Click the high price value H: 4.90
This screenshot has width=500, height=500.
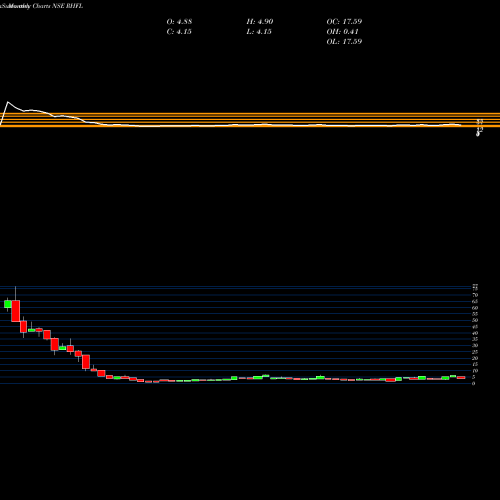coord(260,22)
